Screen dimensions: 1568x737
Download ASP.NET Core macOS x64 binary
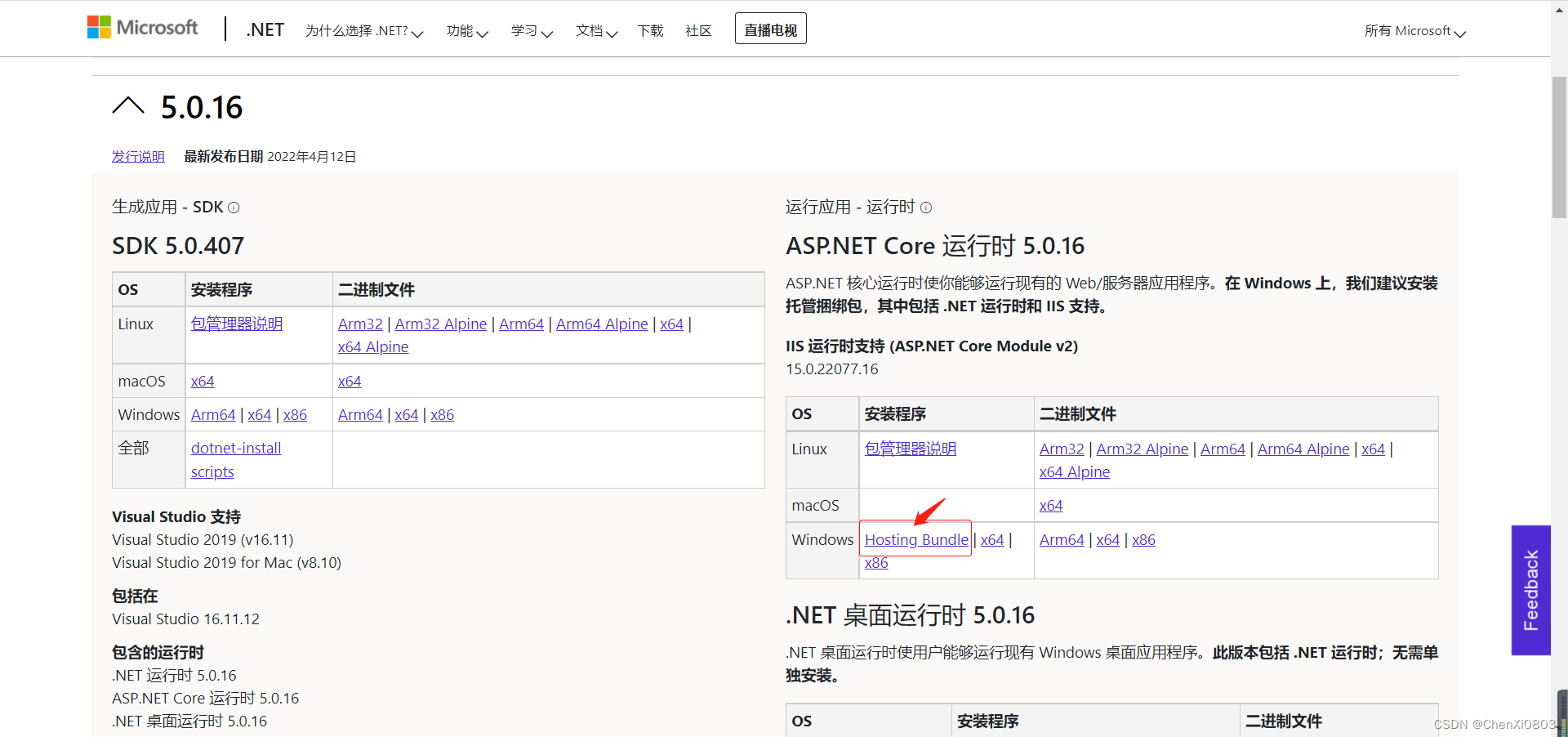coord(1051,505)
